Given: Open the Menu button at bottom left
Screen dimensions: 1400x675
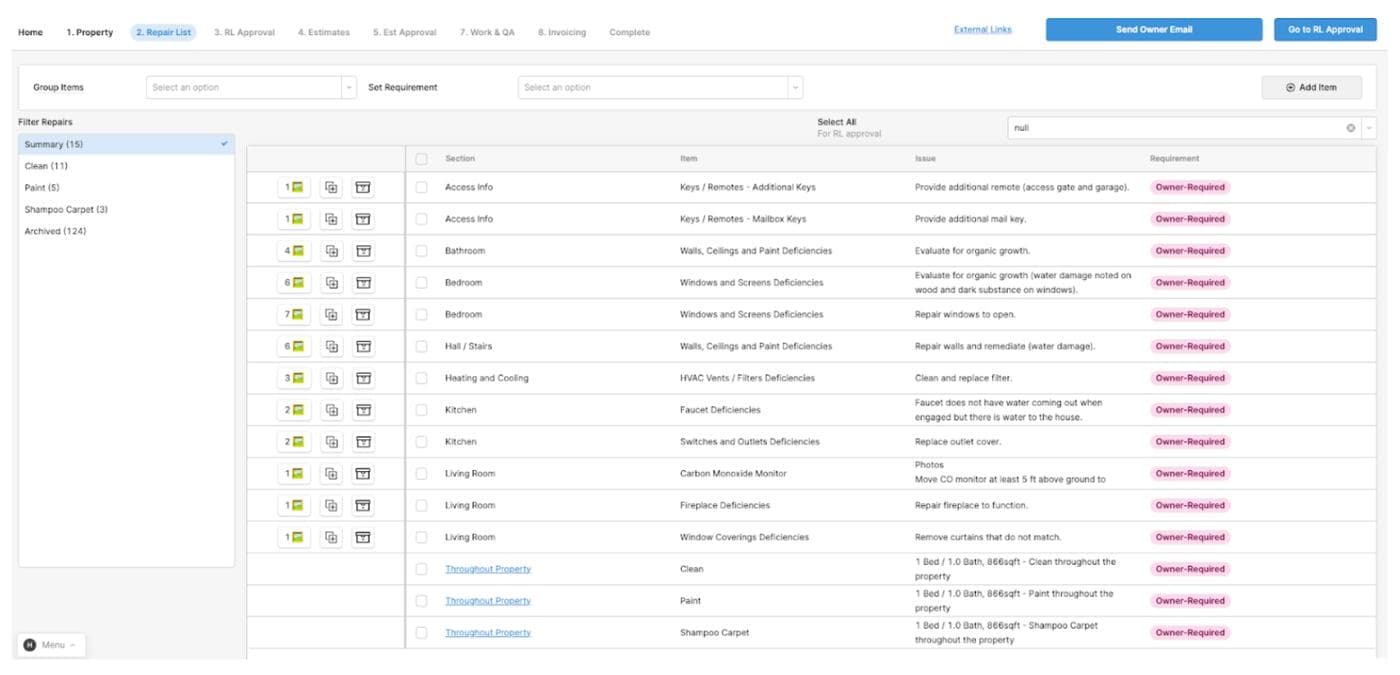Looking at the screenshot, I should [x=52, y=645].
